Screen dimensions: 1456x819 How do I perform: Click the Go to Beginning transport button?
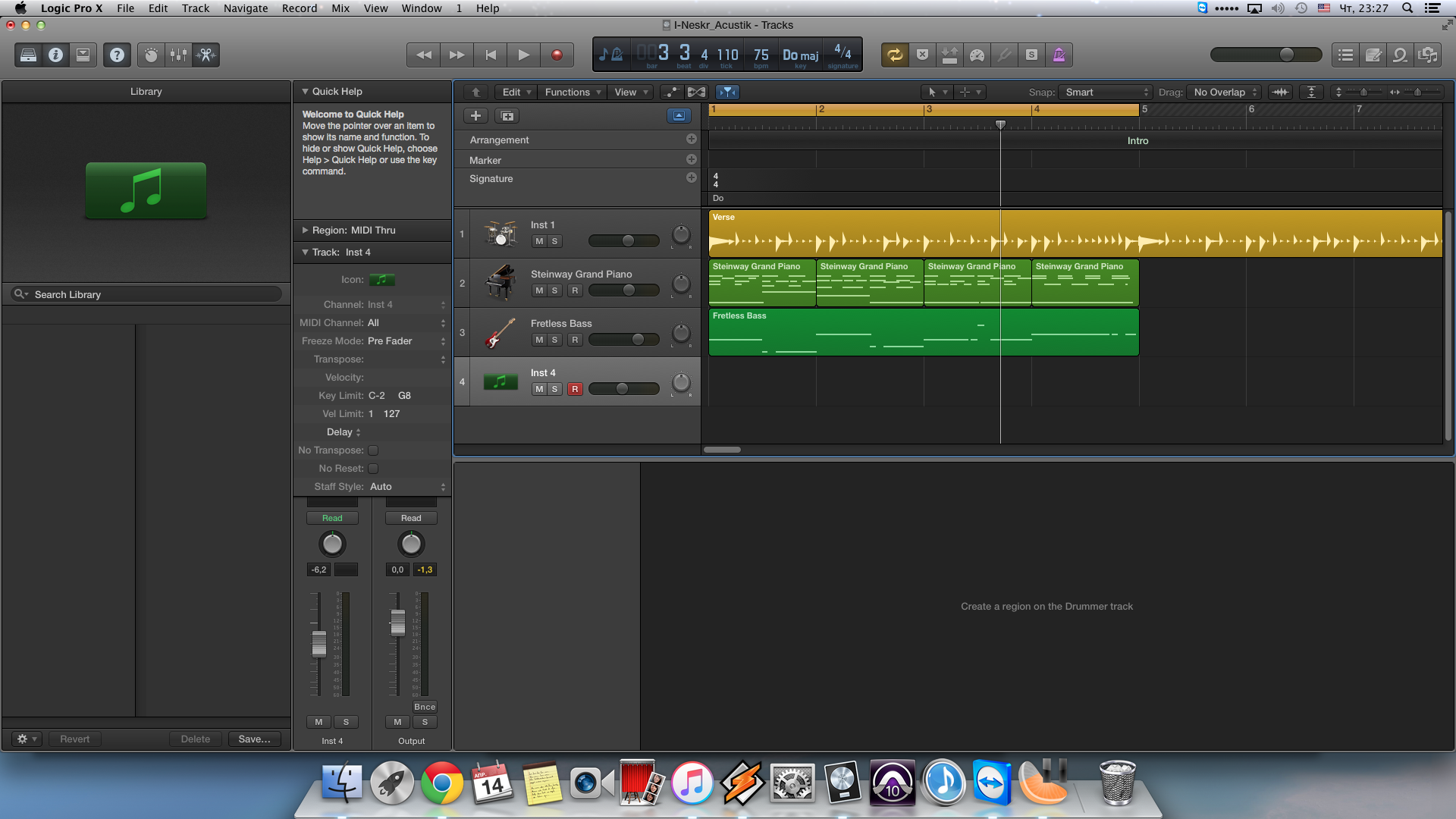[x=491, y=55]
